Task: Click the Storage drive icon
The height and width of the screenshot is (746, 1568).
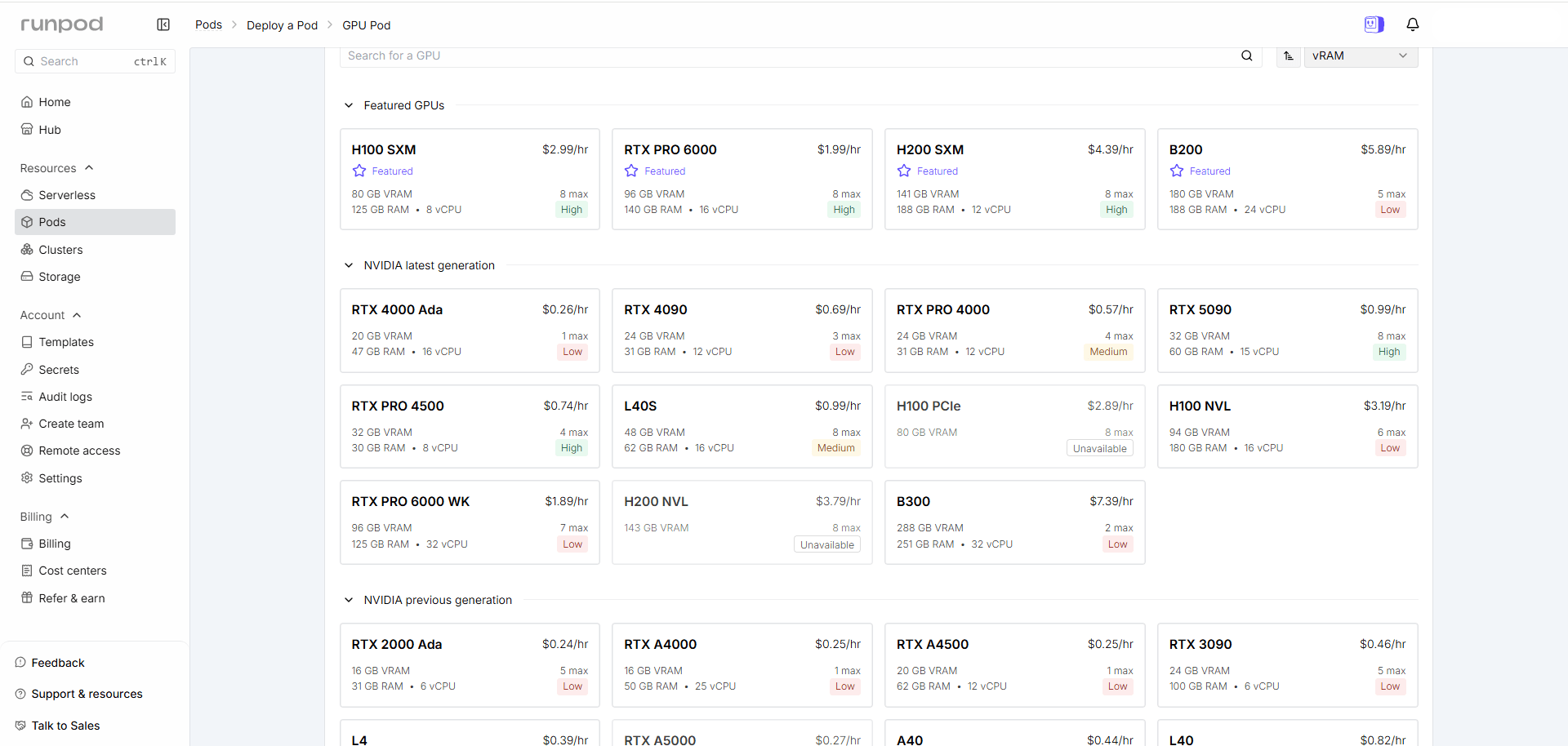Action: (x=27, y=277)
